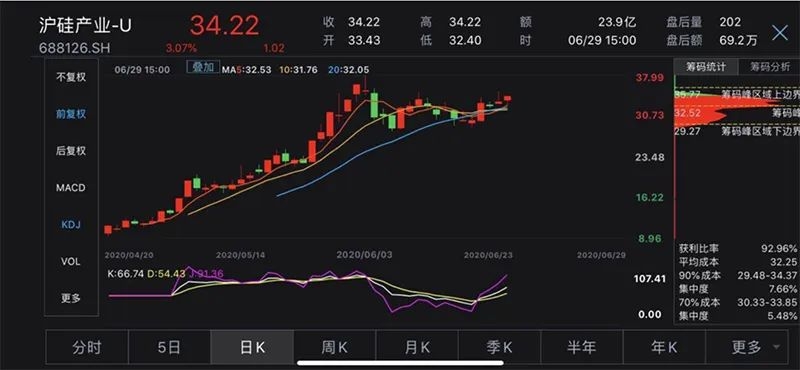Click the 2020/06/23 date on the axis
The image size is (800, 370).
488,254
